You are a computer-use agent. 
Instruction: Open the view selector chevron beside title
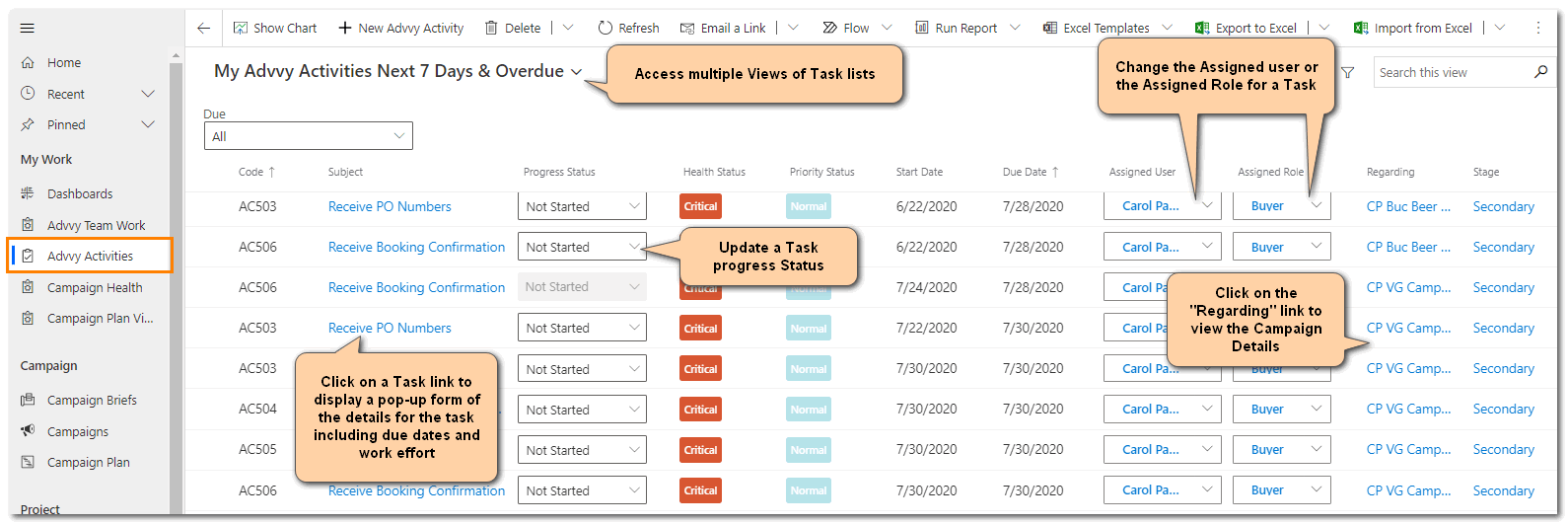576,72
